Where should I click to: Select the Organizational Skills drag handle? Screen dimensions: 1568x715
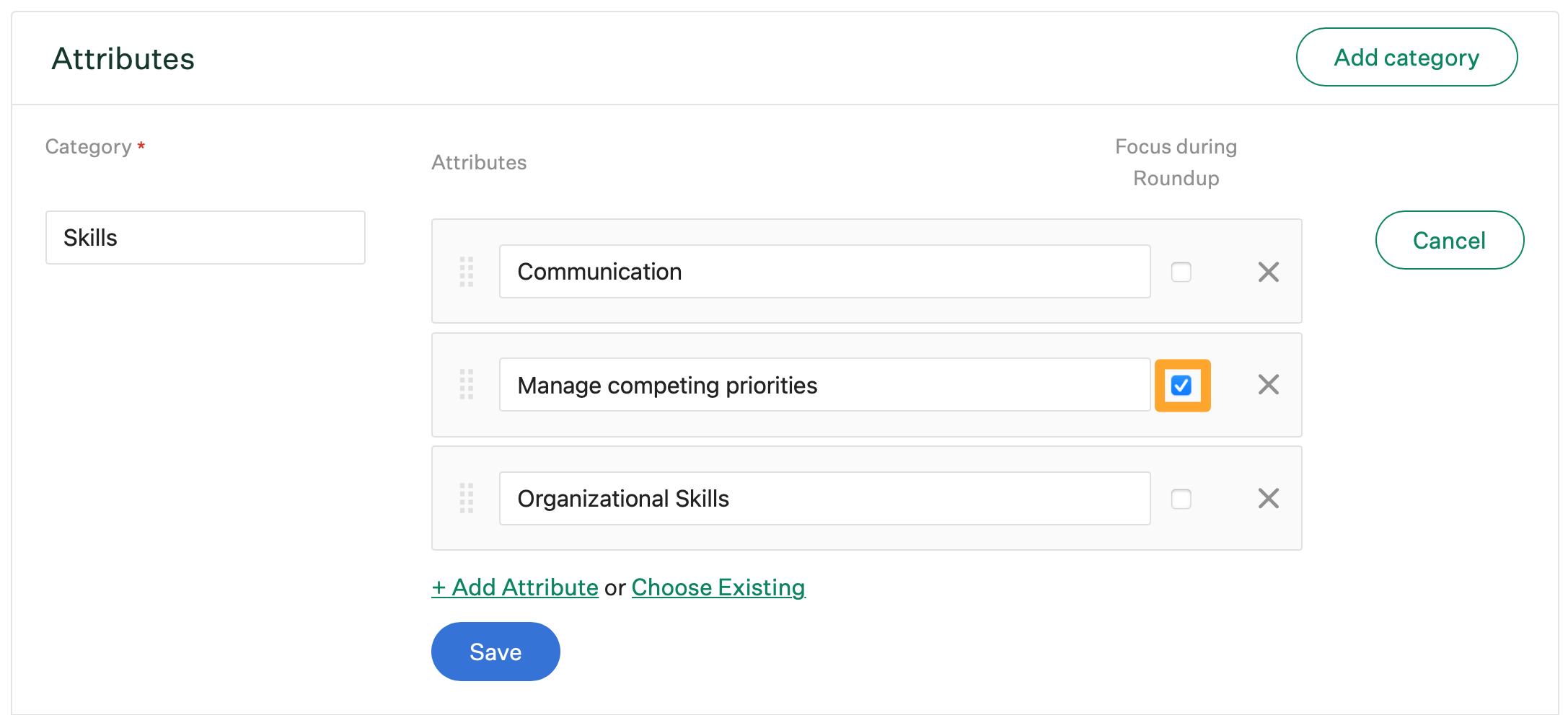point(467,498)
